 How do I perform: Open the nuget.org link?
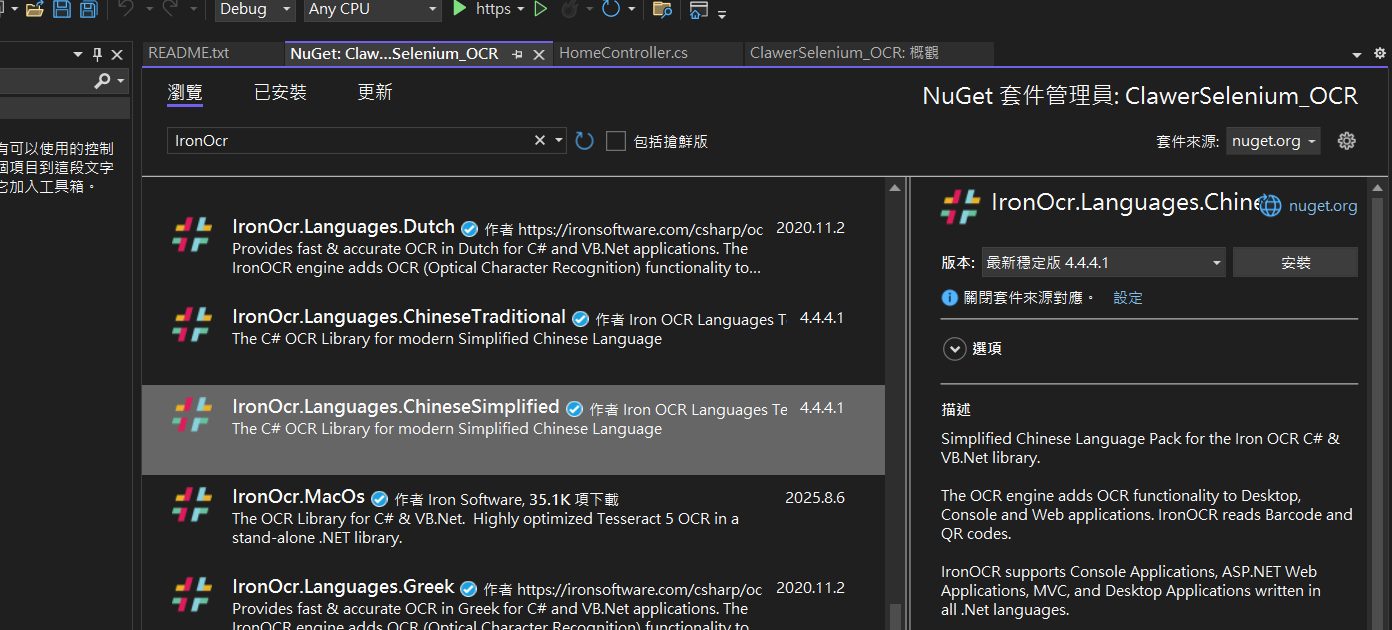coord(1322,206)
